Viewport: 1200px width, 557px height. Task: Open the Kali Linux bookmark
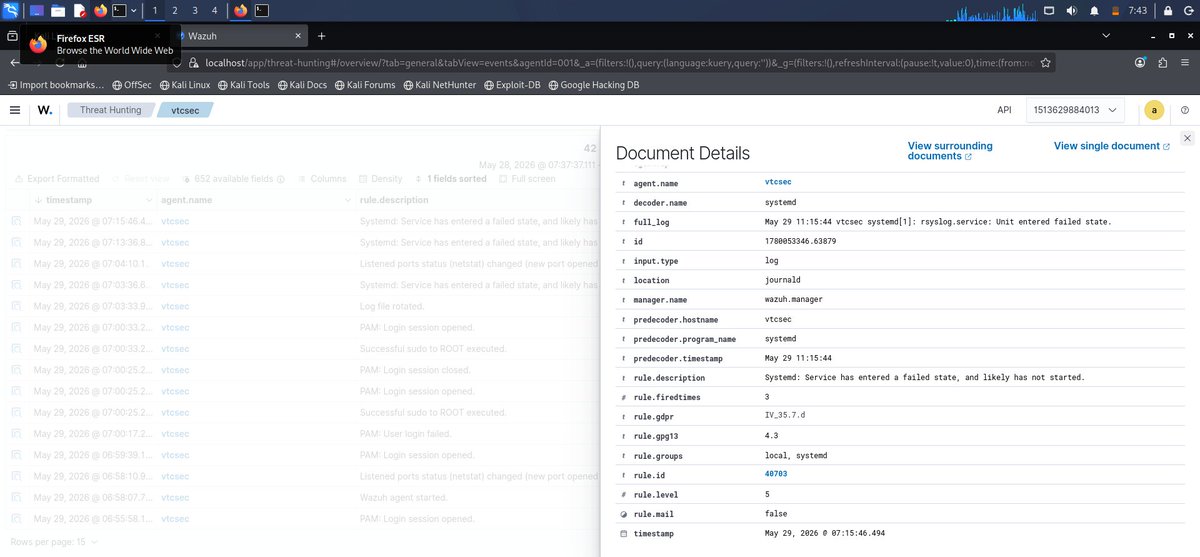[x=184, y=85]
